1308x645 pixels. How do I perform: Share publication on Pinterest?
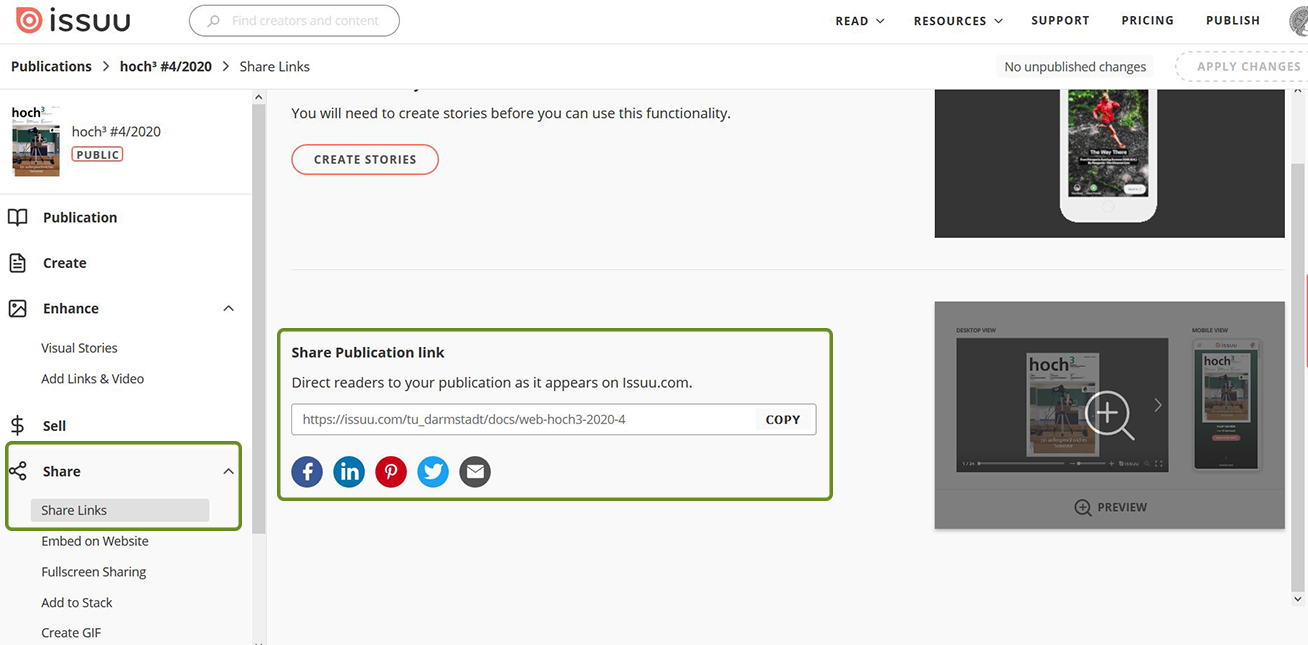point(391,471)
